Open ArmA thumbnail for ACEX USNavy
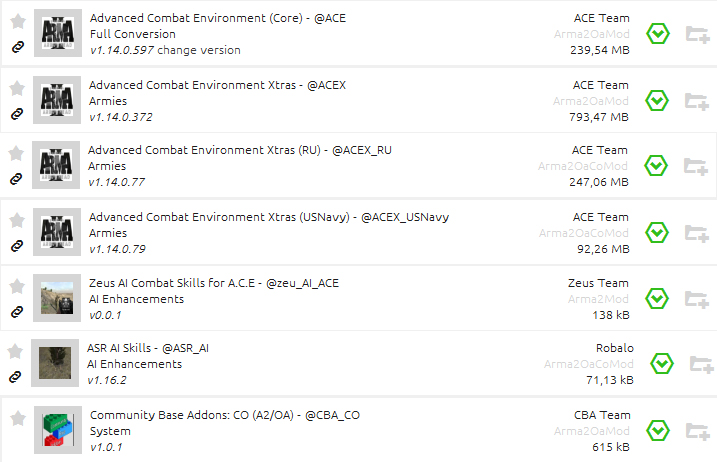Screen dimensions: 717x462 57,230
